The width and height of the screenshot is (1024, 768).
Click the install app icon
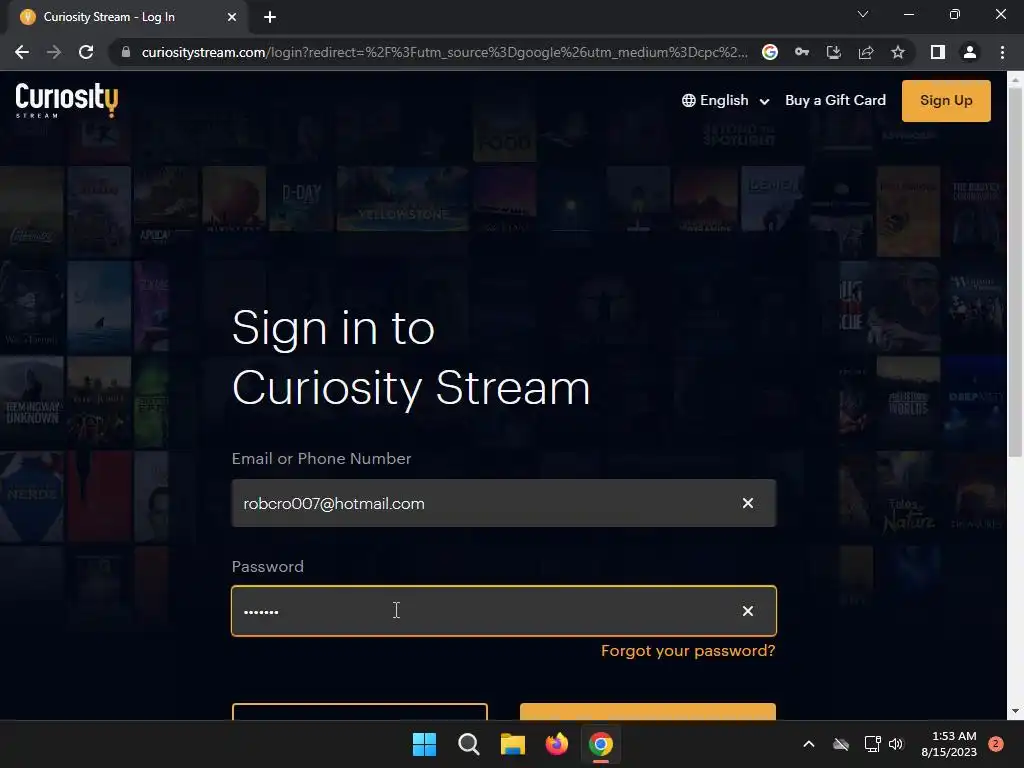[x=834, y=52]
